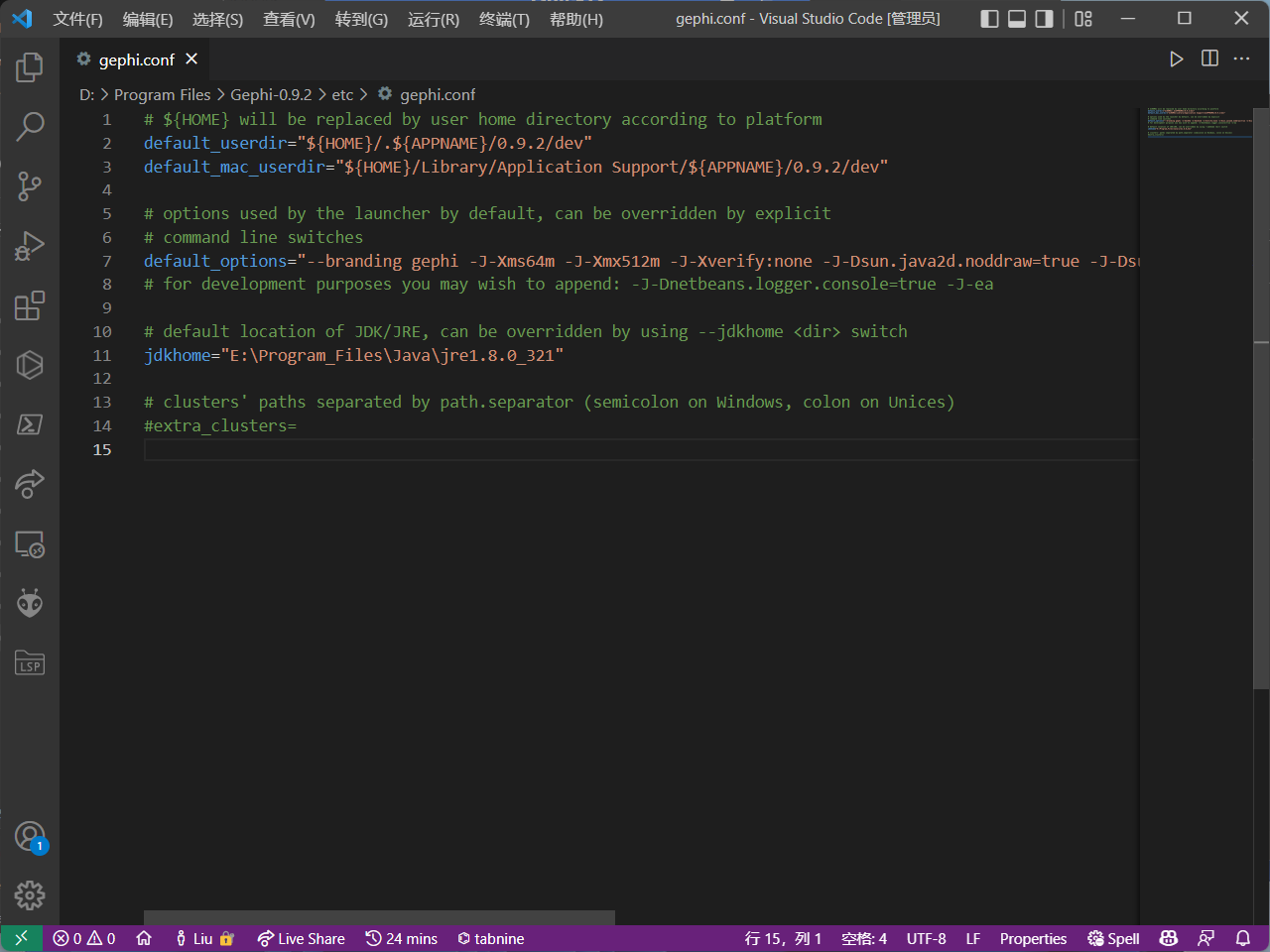The image size is (1270, 952).
Task: Open the 文件(F) menu
Action: pos(77,19)
